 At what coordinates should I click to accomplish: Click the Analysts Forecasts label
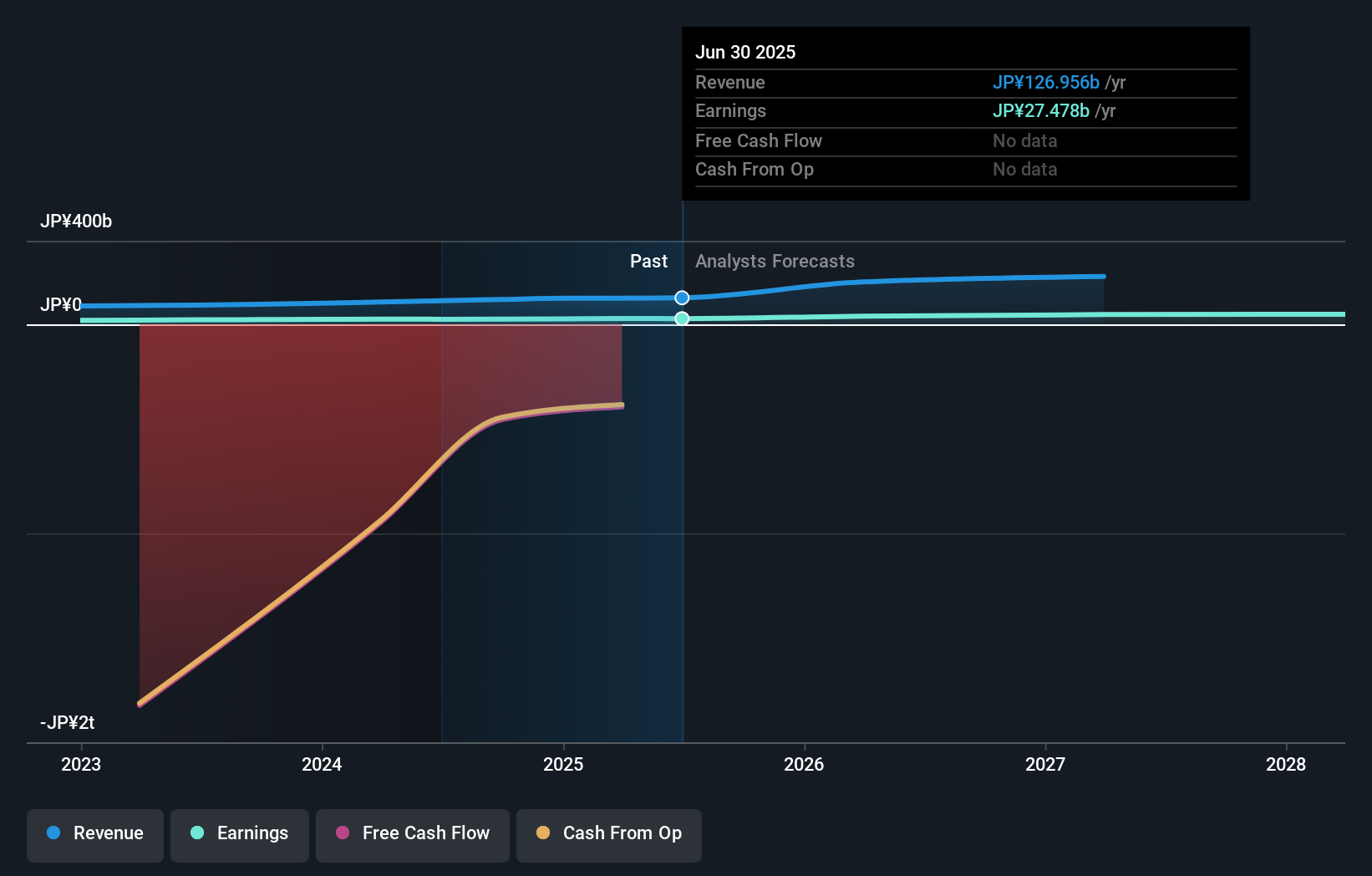tap(775, 262)
